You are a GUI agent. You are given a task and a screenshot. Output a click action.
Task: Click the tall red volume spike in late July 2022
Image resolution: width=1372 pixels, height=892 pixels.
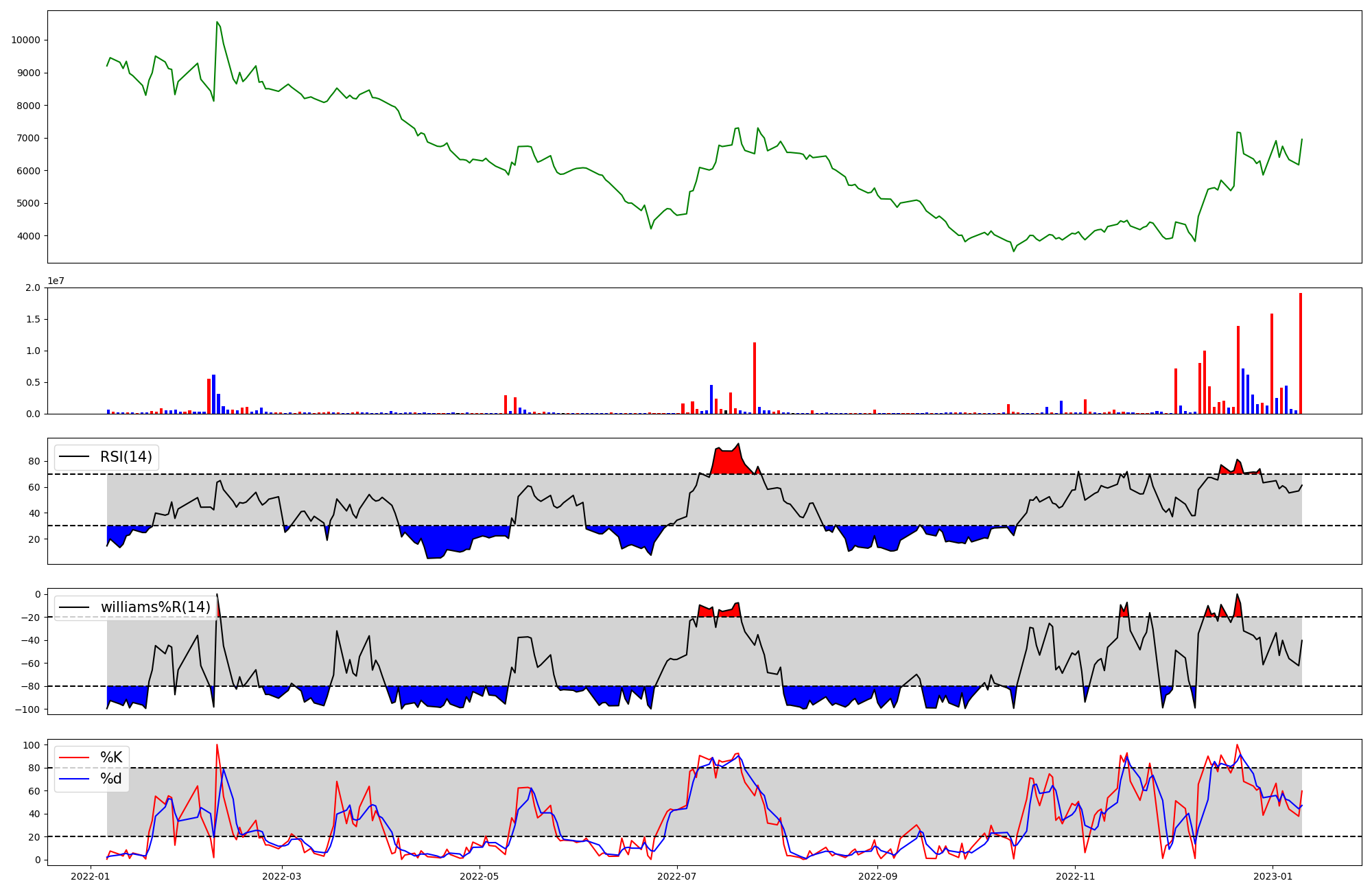(x=755, y=377)
